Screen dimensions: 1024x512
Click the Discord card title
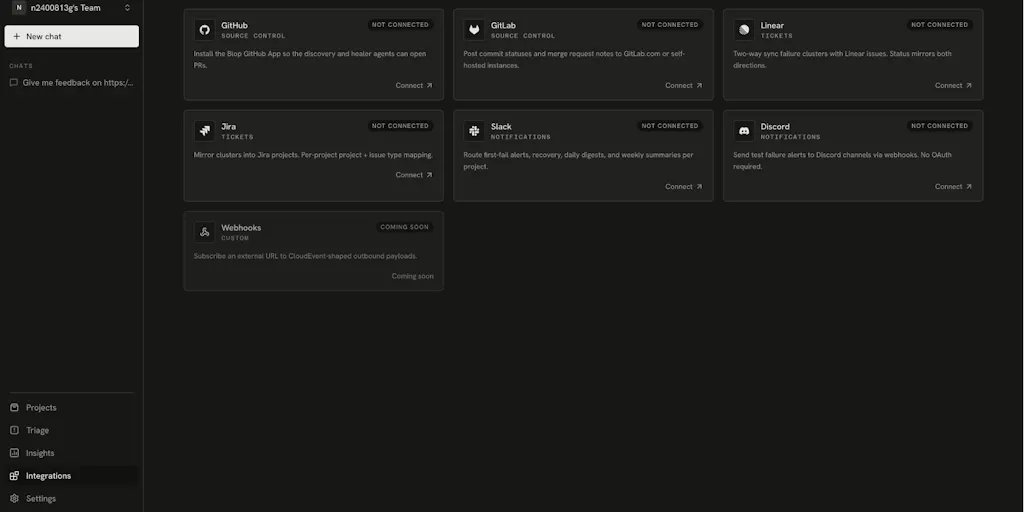775,127
